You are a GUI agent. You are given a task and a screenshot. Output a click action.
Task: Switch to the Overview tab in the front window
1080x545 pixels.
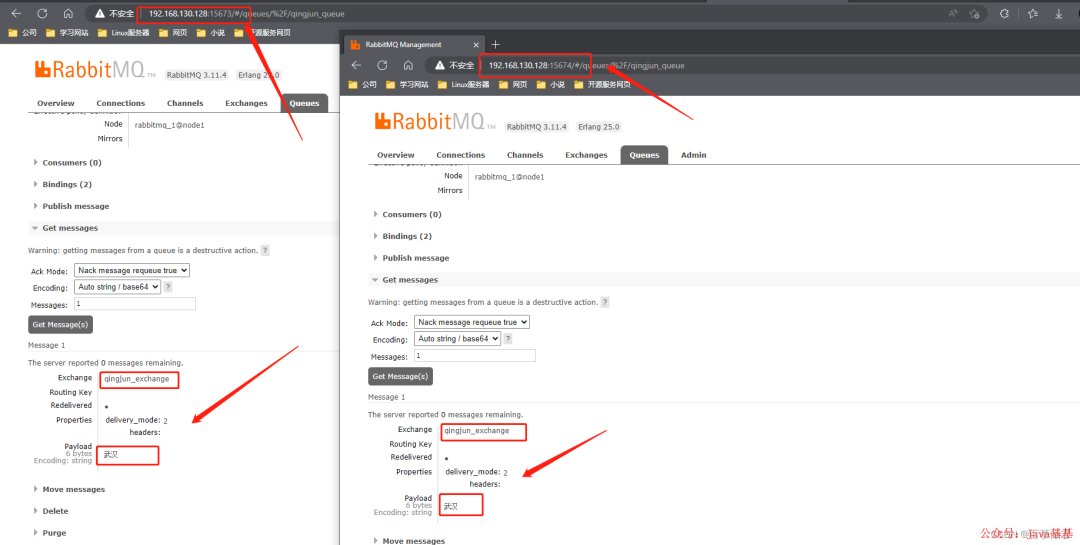[396, 155]
